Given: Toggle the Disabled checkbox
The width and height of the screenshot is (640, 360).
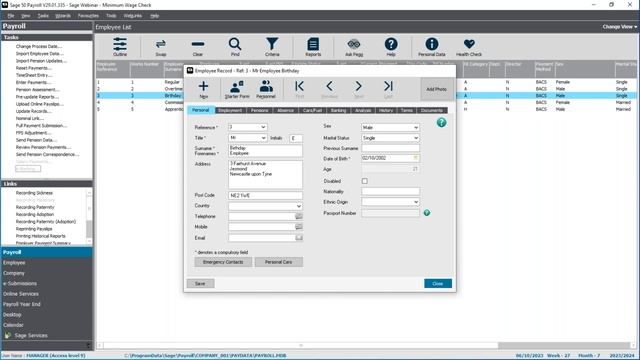Looking at the screenshot, I should tap(364, 181).
